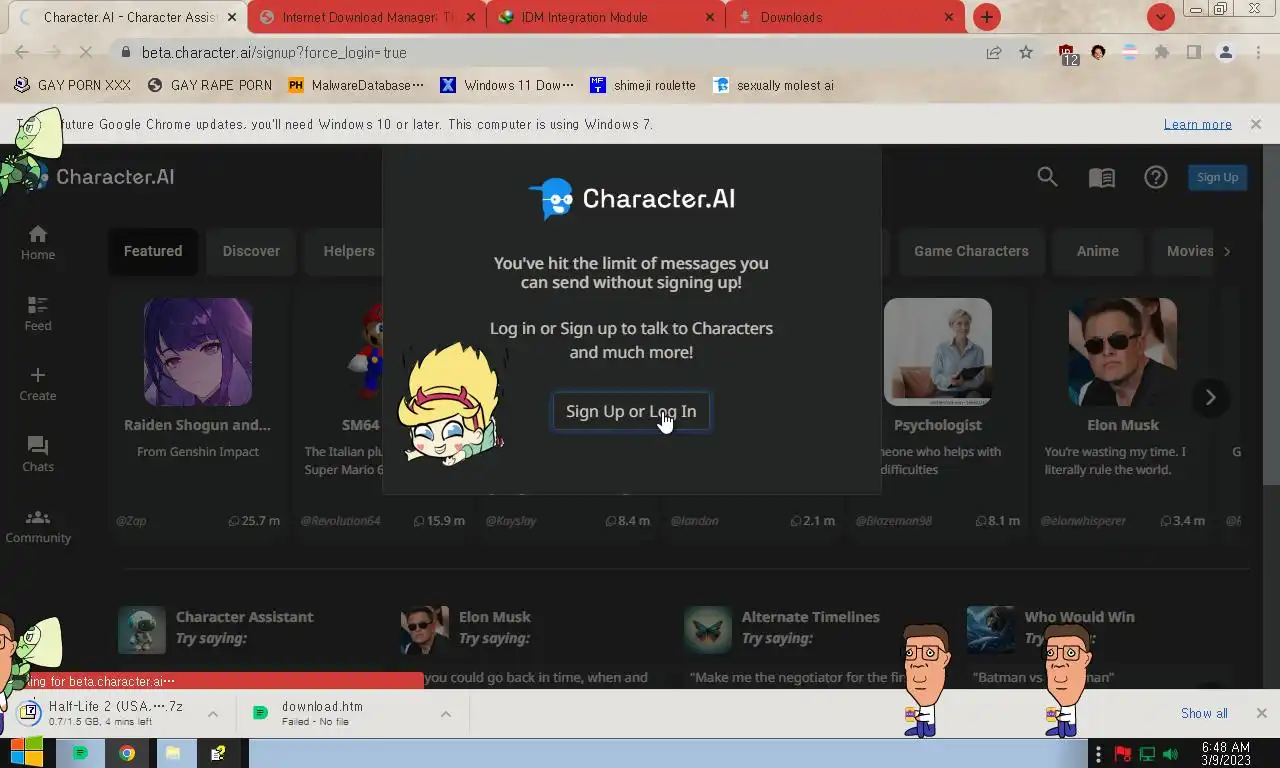Image resolution: width=1280 pixels, height=768 pixels.
Task: Select the Featured category tab
Action: [153, 251]
